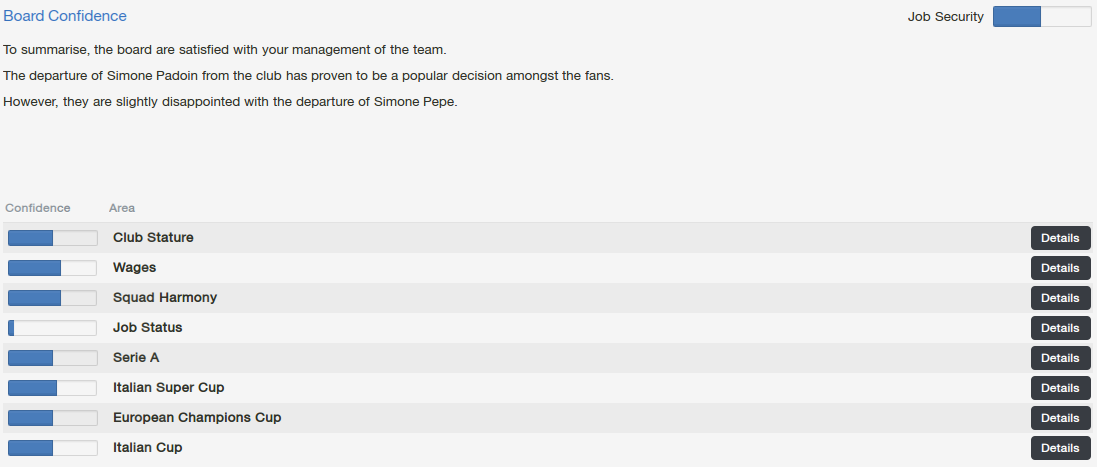Show Details for Job Status

(x=1060, y=328)
